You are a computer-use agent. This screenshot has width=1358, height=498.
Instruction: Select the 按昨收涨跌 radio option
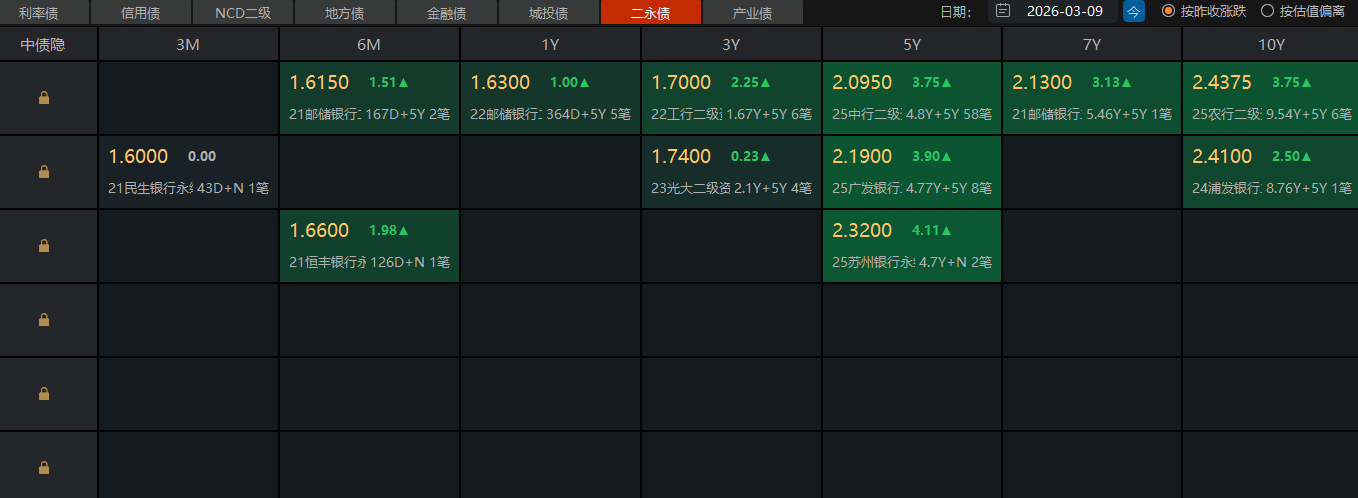pos(1168,12)
